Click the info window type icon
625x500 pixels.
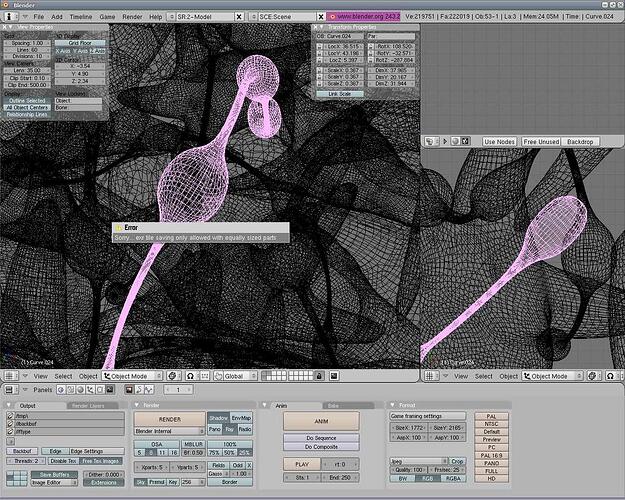coord(9,17)
